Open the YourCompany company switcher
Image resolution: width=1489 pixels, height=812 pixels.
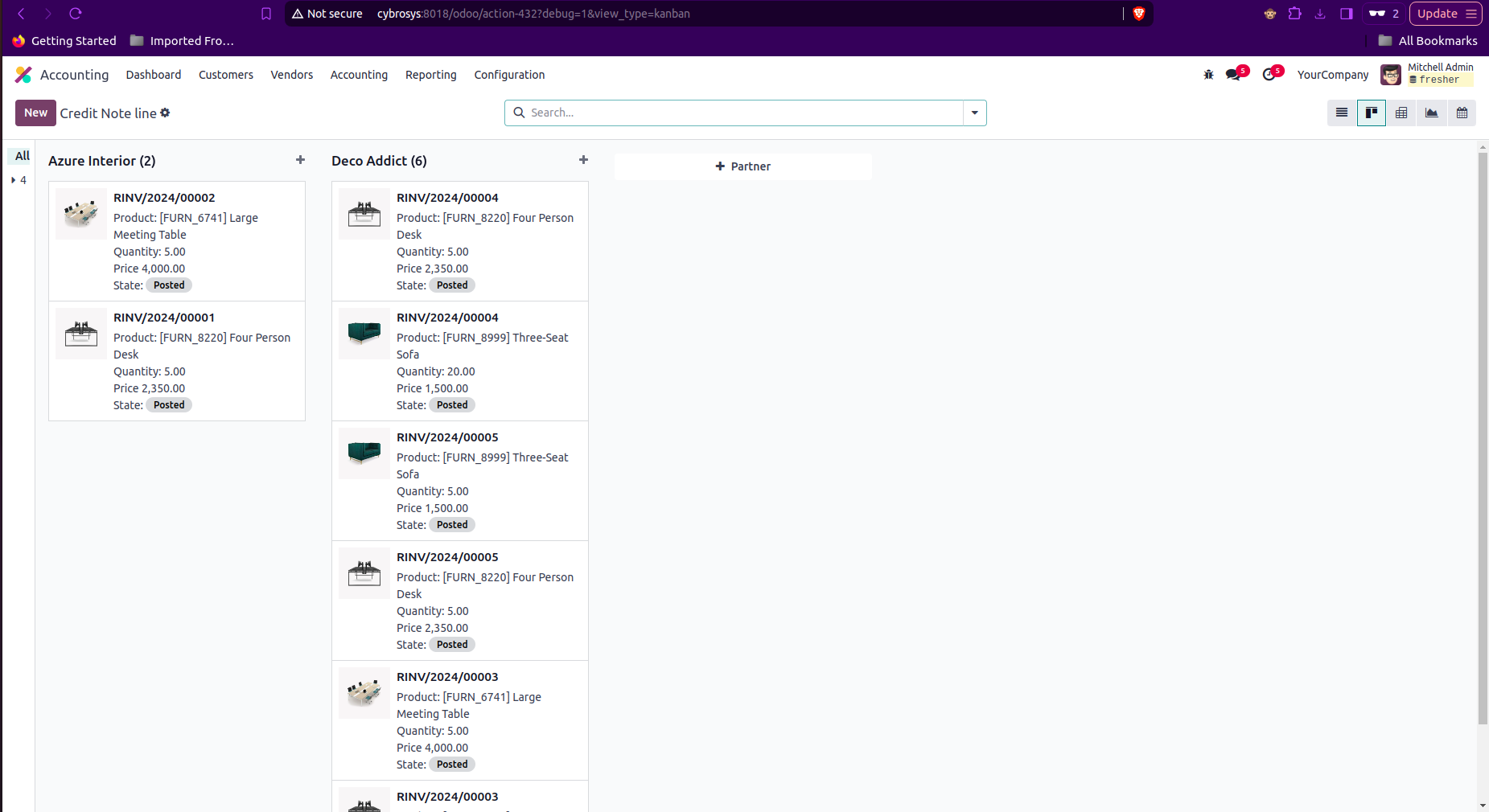pos(1332,75)
